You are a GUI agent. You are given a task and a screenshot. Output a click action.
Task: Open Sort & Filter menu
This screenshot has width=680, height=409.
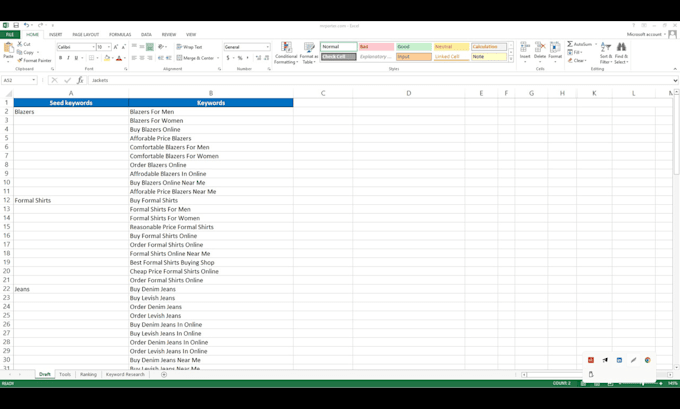pos(605,53)
